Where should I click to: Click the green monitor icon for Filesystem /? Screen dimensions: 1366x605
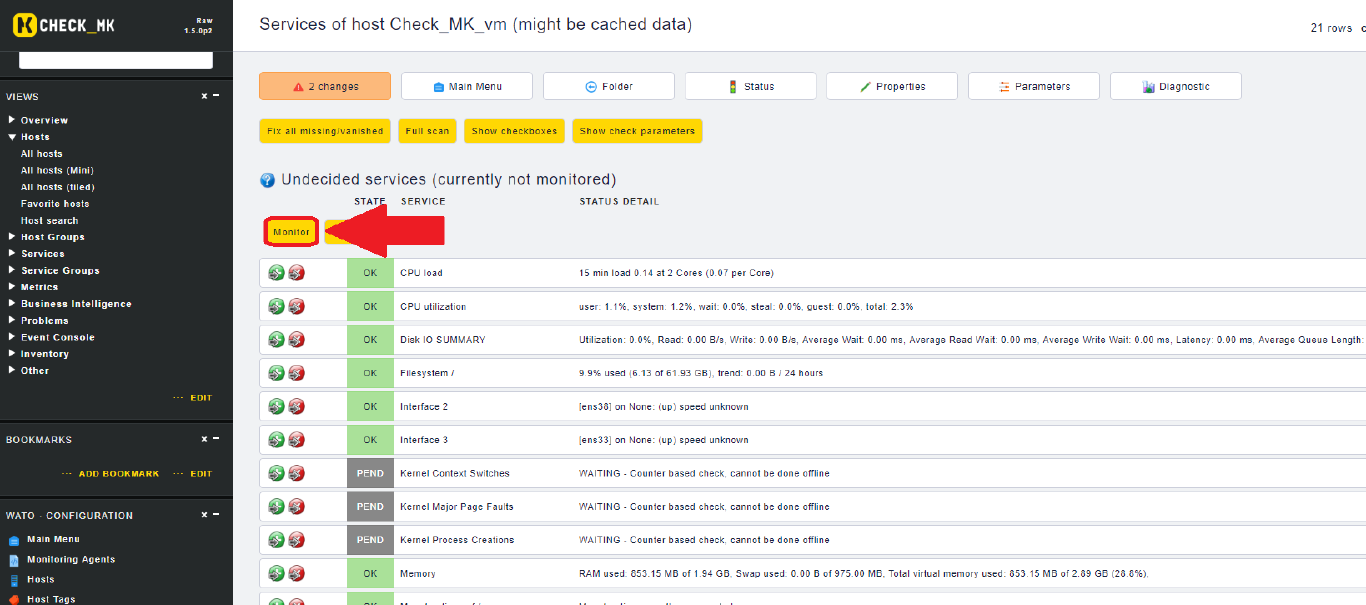click(x=277, y=373)
